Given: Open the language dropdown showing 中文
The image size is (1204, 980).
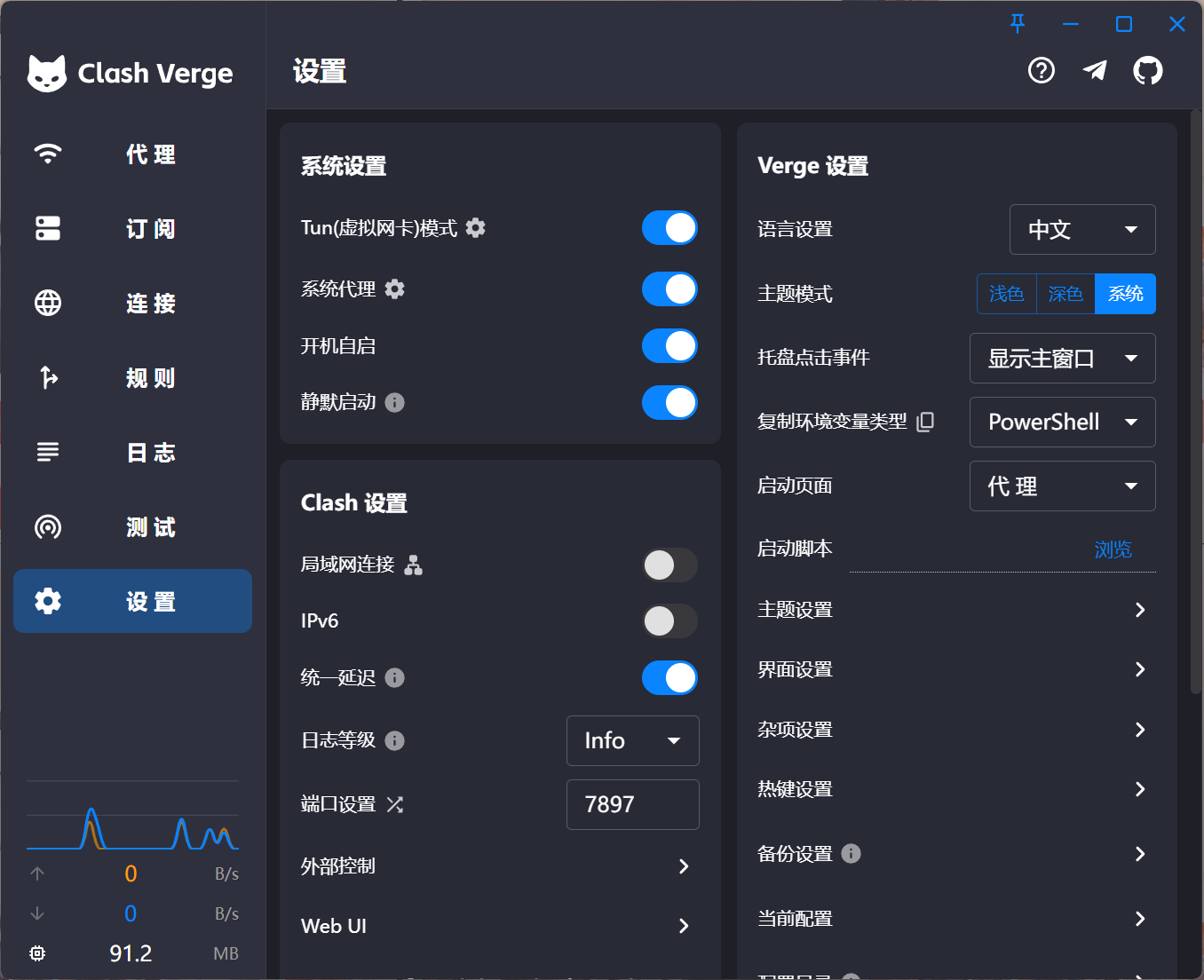Looking at the screenshot, I should (1082, 230).
